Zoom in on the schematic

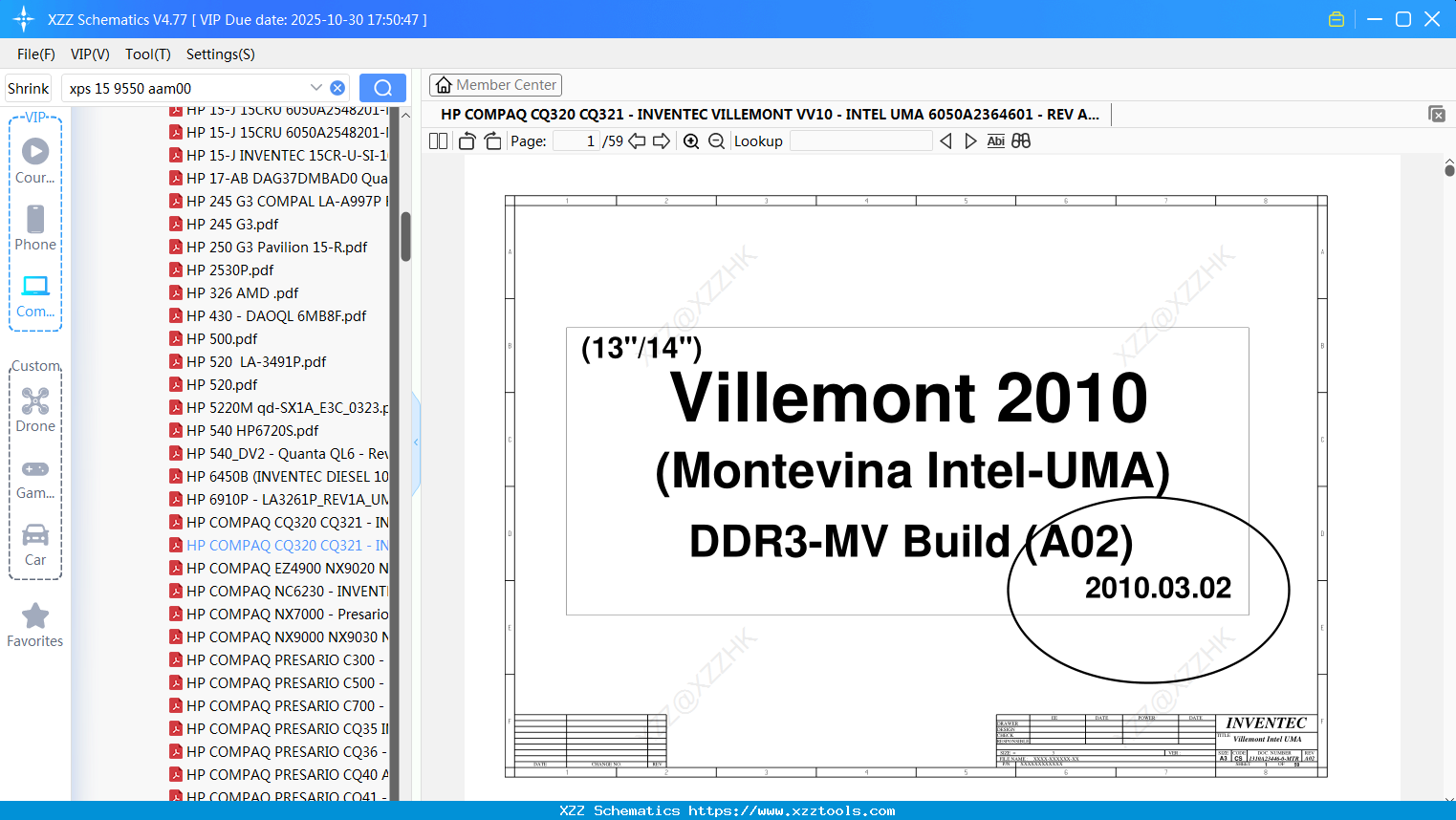pos(691,141)
